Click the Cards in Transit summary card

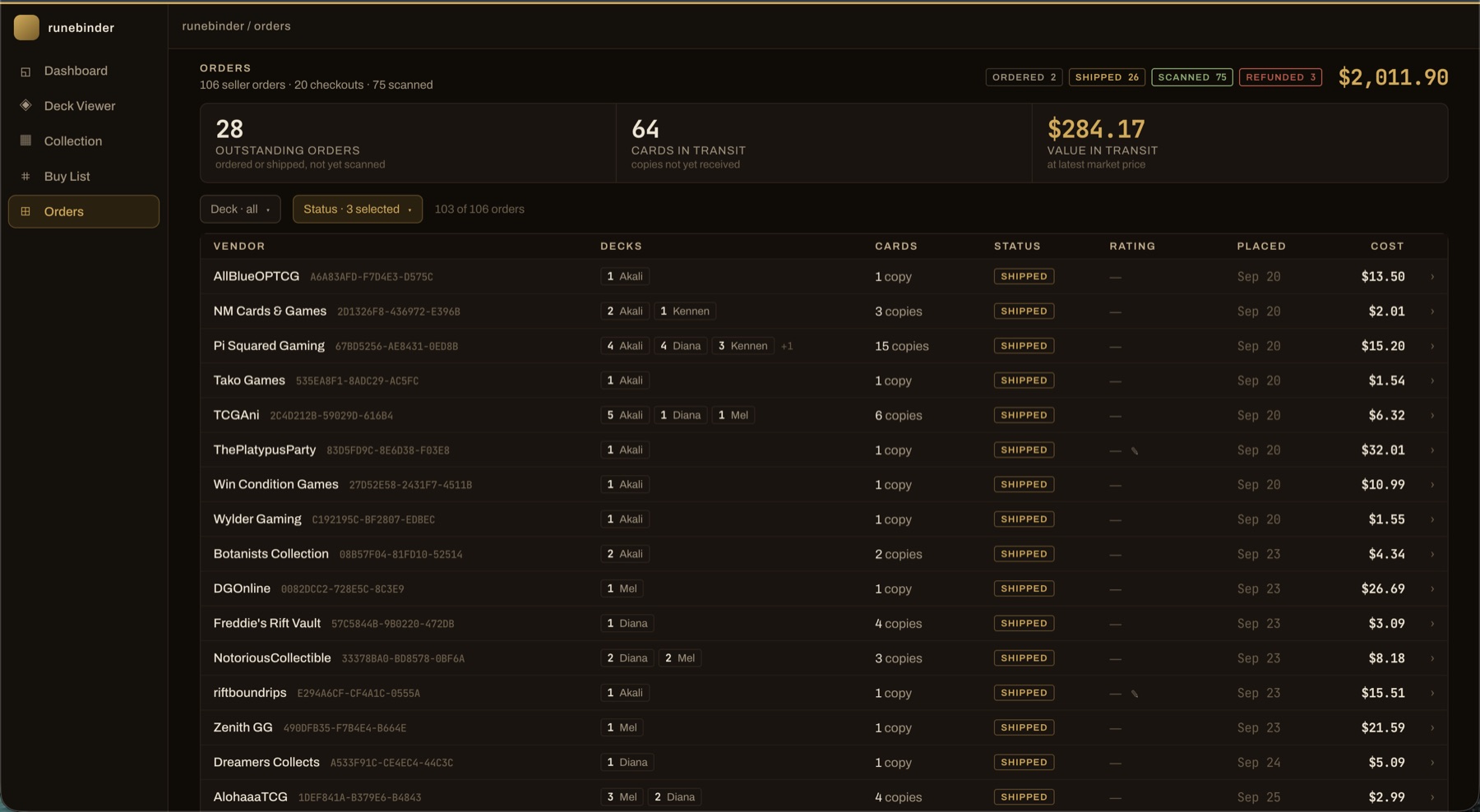coord(824,143)
